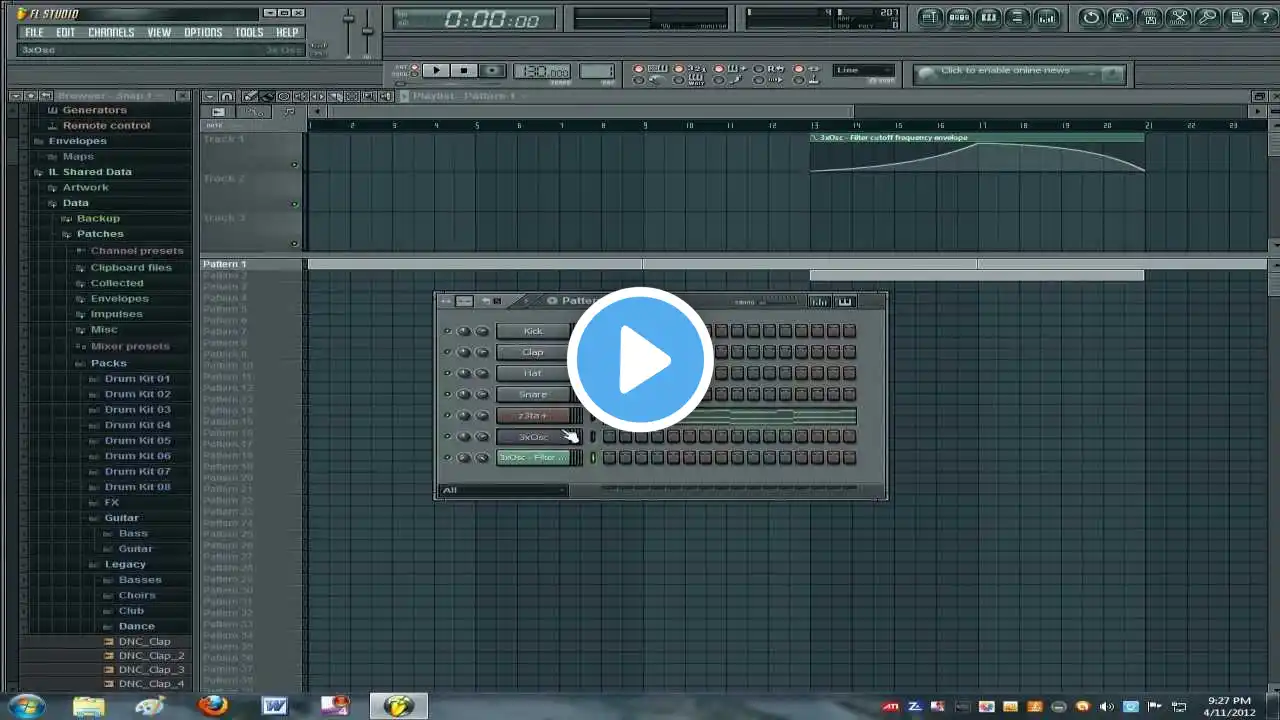Toggle mute LED for the Hat channel
Image resolution: width=1280 pixels, height=720 pixels.
coord(447,373)
